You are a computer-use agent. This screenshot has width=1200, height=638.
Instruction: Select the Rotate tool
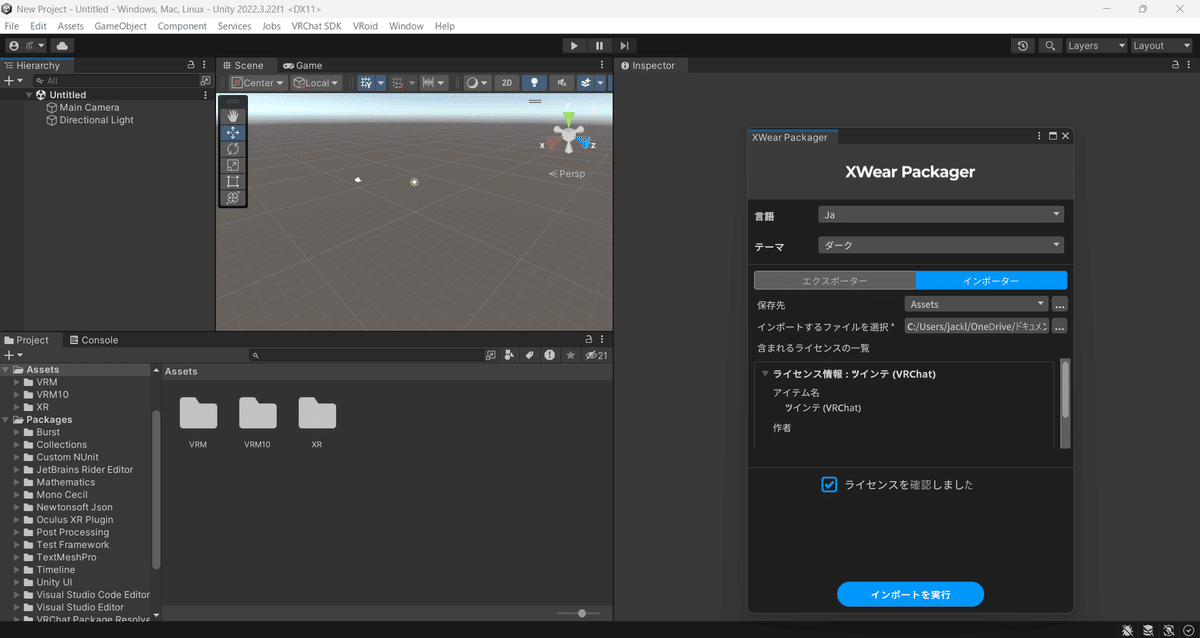[233, 149]
